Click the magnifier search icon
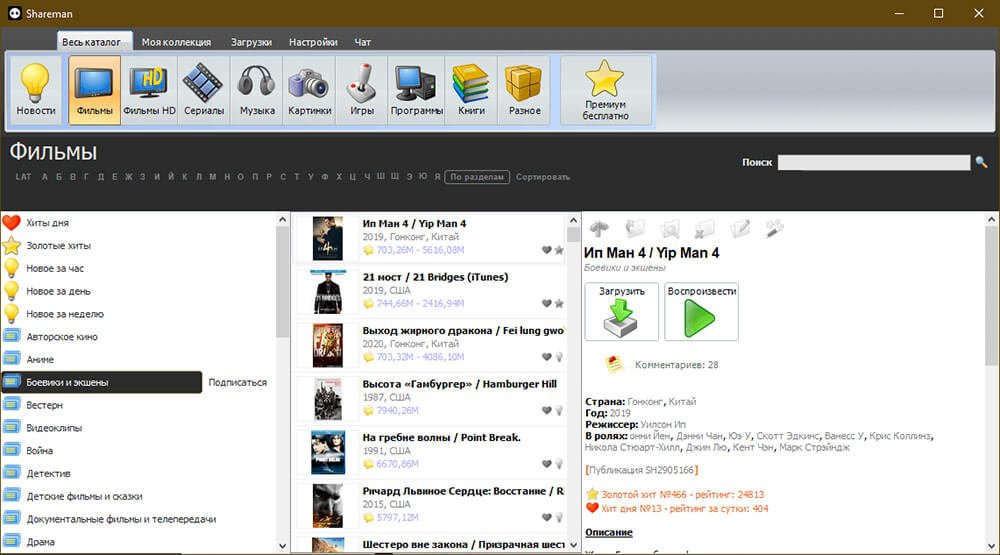Viewport: 1000px width, 555px height. coord(981,162)
